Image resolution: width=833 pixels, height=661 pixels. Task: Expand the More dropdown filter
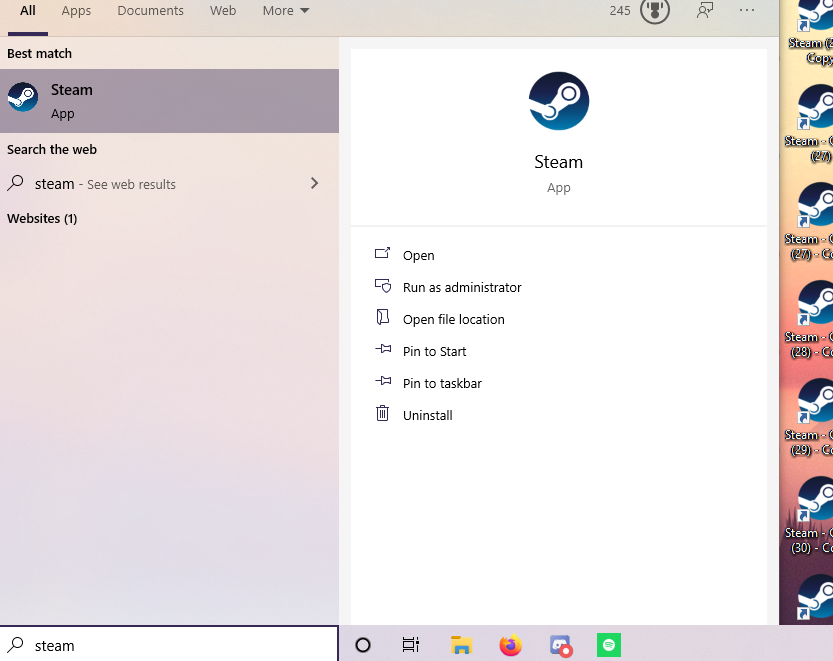pos(286,11)
